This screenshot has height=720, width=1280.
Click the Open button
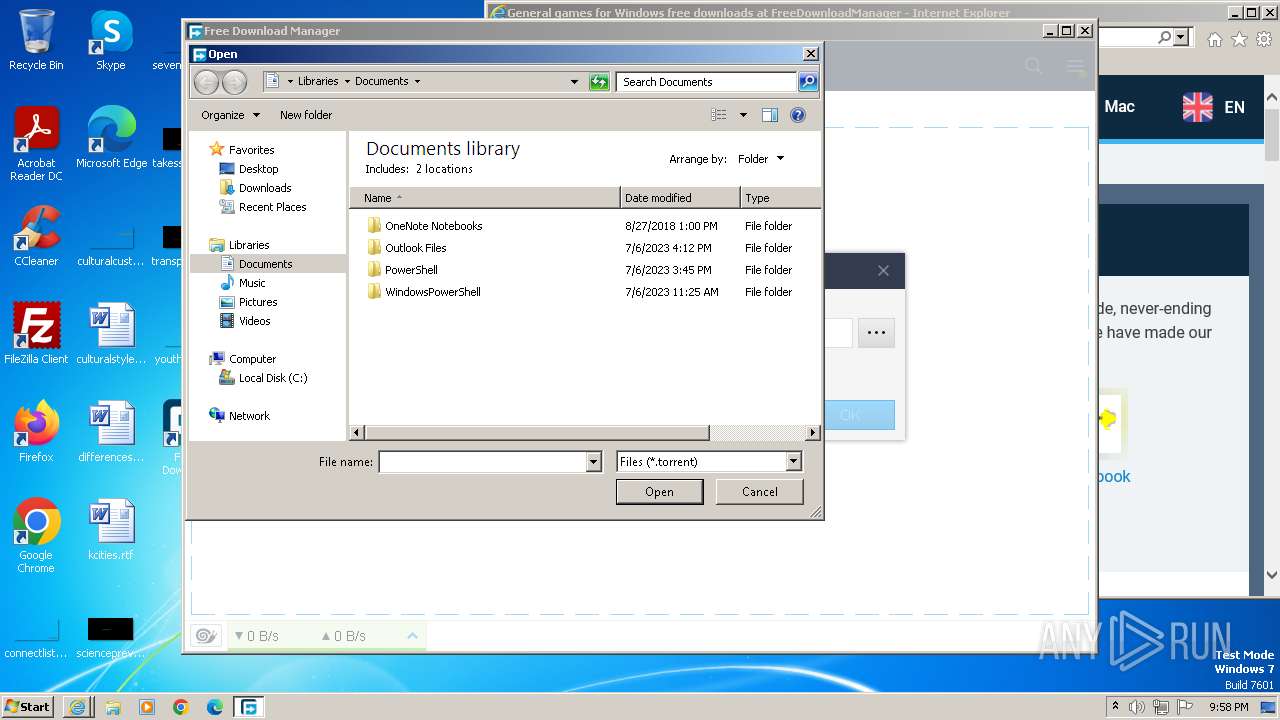coord(659,492)
